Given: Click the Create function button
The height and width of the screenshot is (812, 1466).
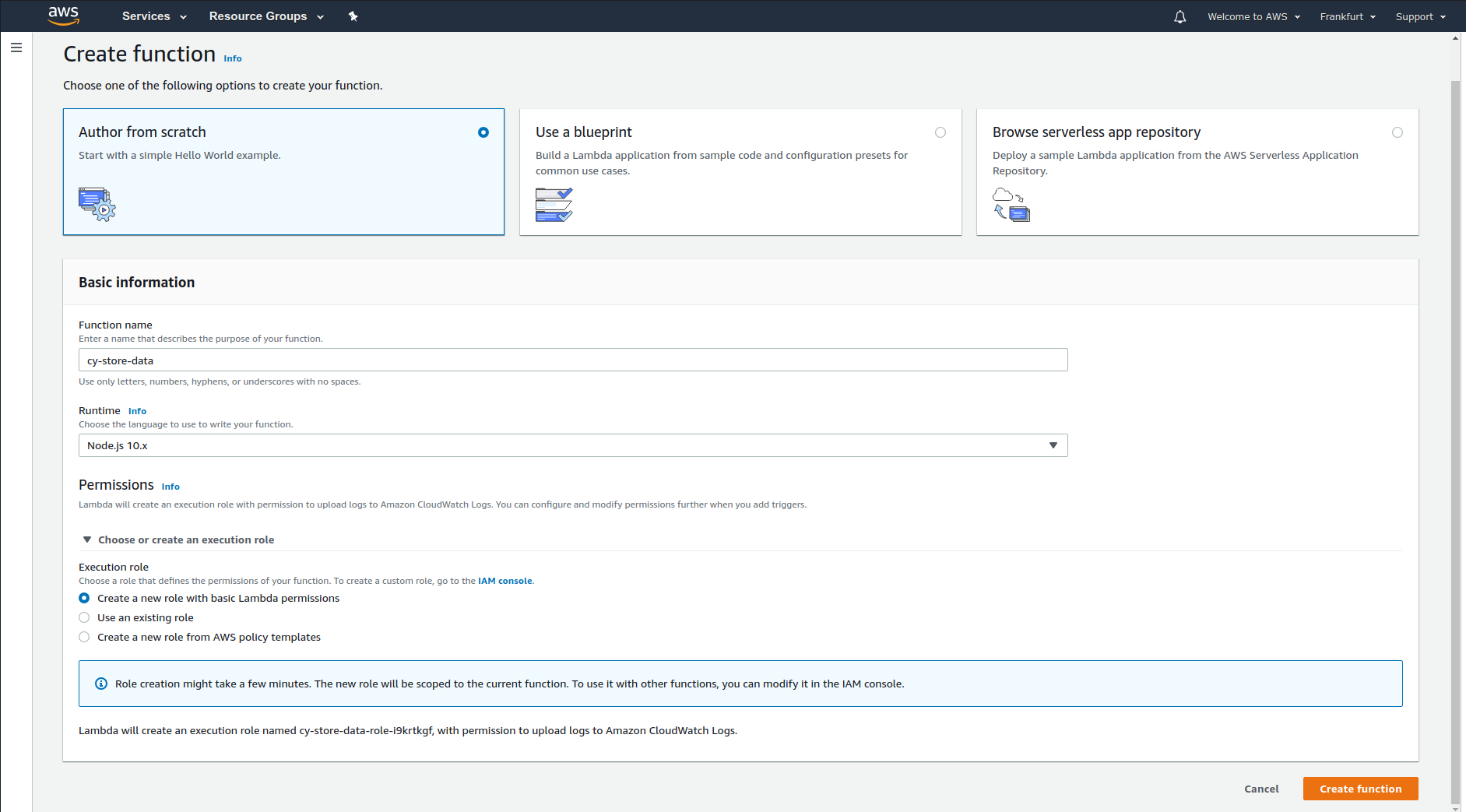Looking at the screenshot, I should pyautogui.click(x=1360, y=789).
